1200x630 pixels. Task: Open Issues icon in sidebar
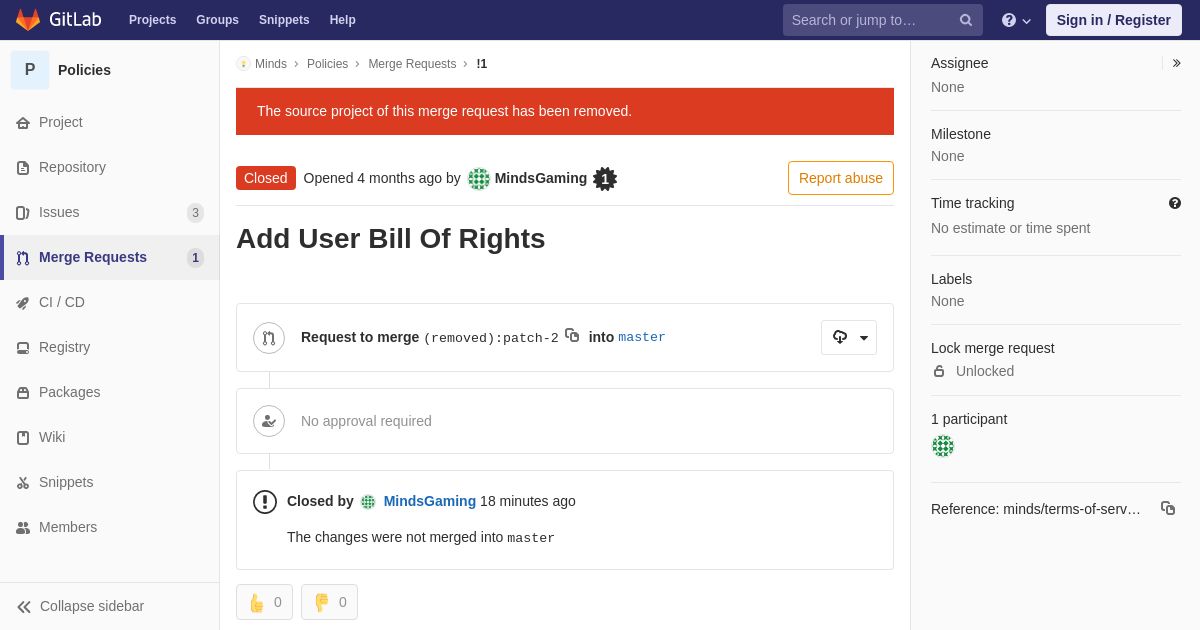tap(23, 213)
